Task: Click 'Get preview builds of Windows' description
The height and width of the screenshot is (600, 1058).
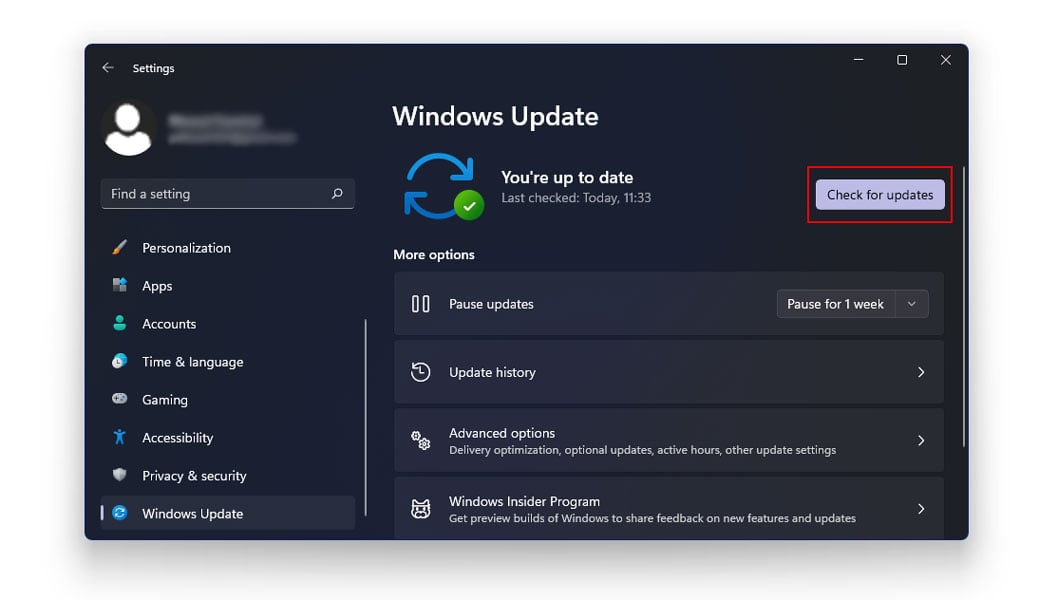Action: tap(652, 518)
